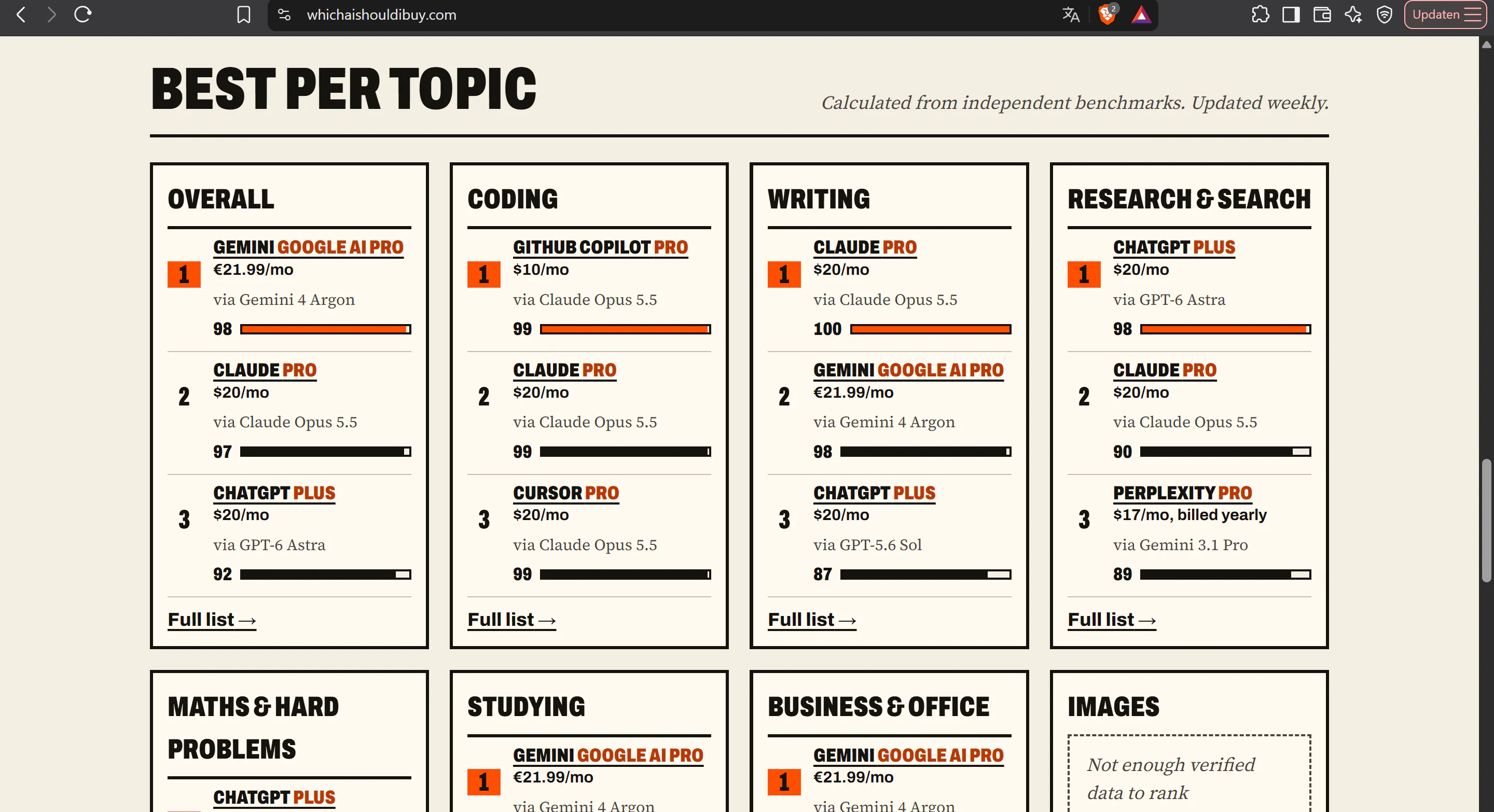1494x812 pixels.
Task: Click the browser forward arrow
Action: tap(52, 15)
